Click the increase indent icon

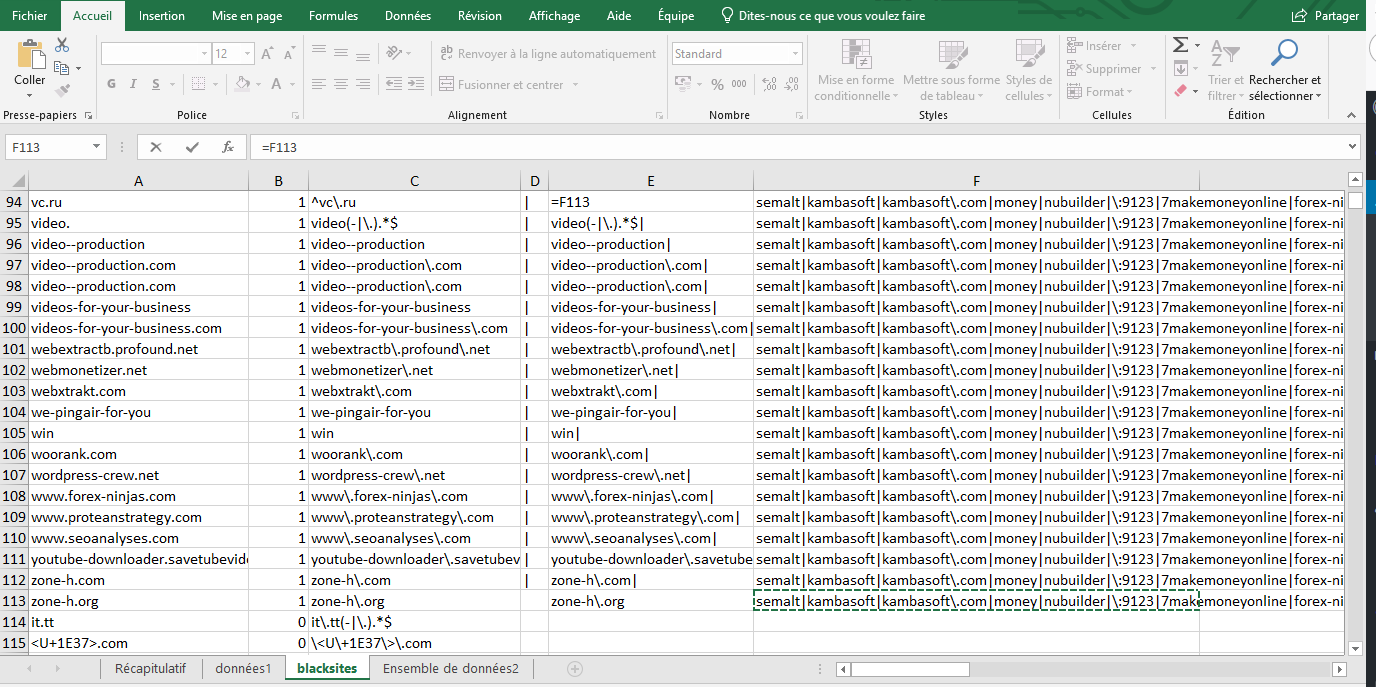pos(414,84)
